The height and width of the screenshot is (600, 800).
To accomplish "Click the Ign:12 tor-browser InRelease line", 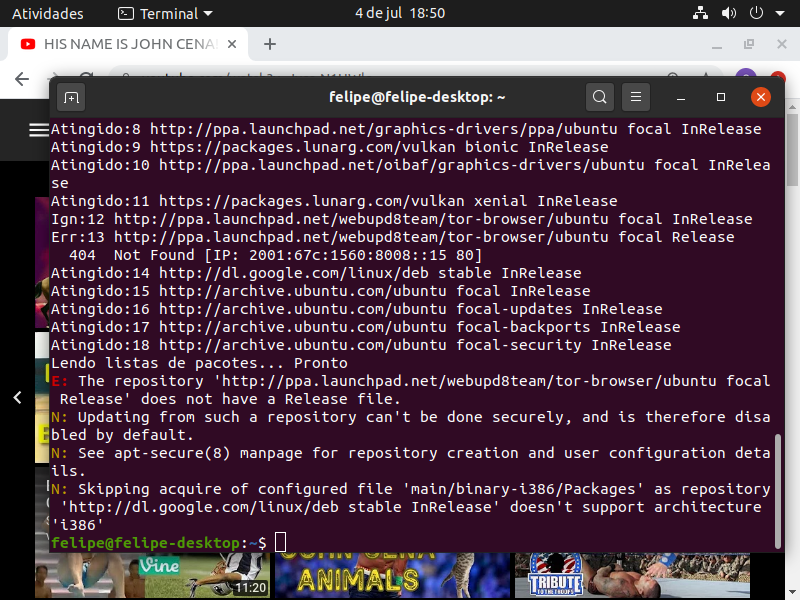I will 402,219.
